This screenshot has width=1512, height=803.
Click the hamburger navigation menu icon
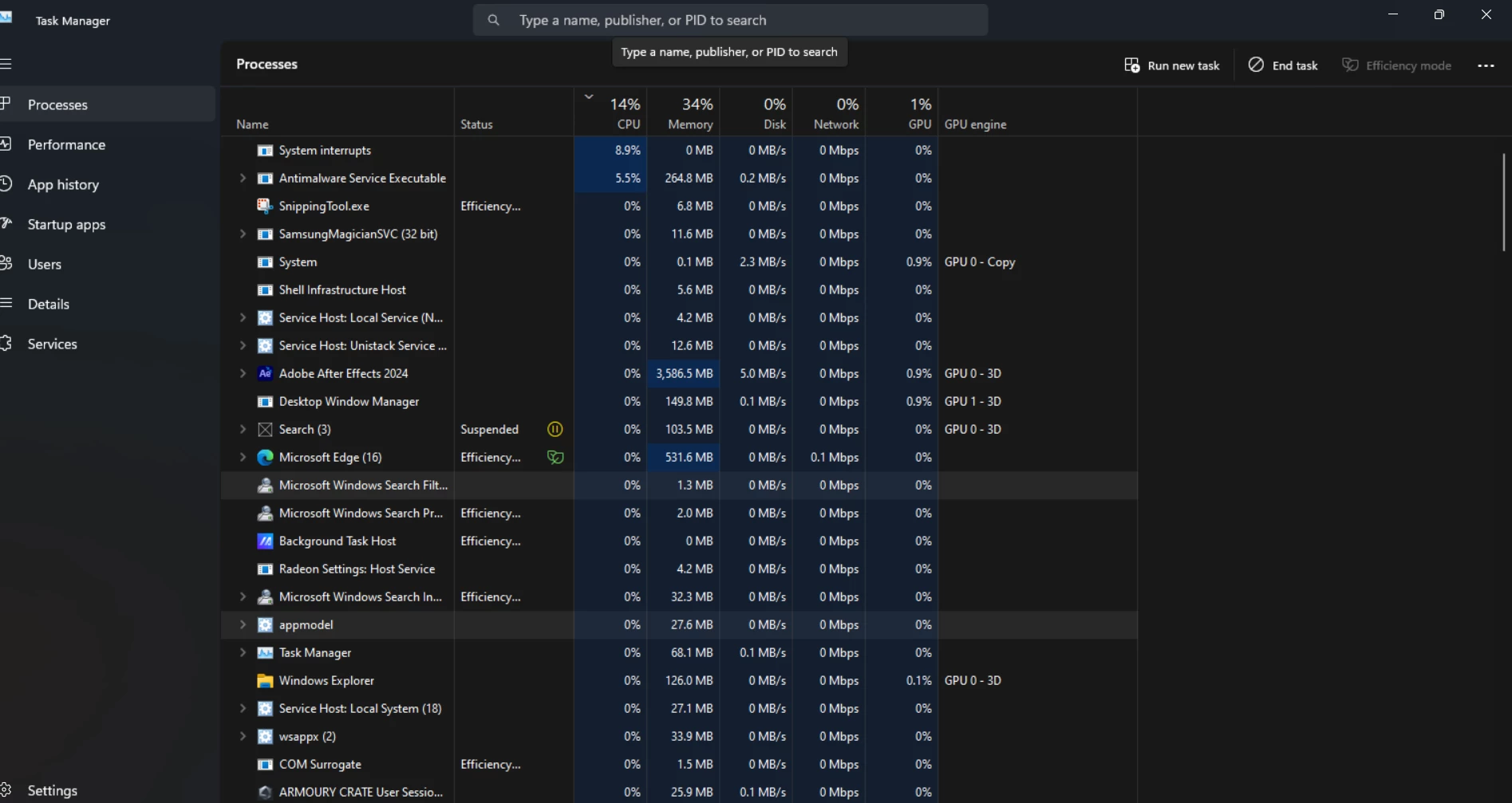pos(6,64)
